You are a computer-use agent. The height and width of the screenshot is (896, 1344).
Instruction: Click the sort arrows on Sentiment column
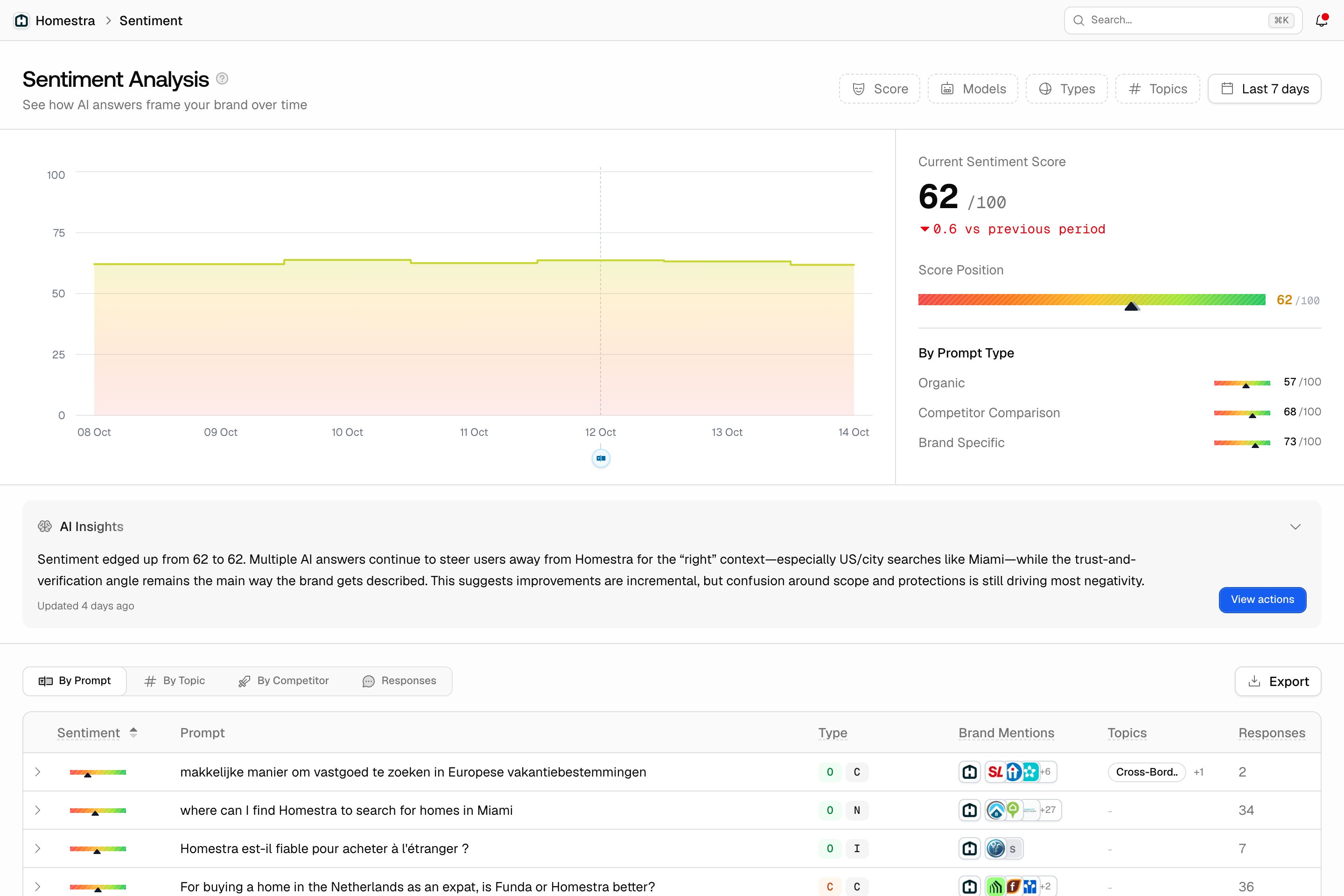coord(133,733)
